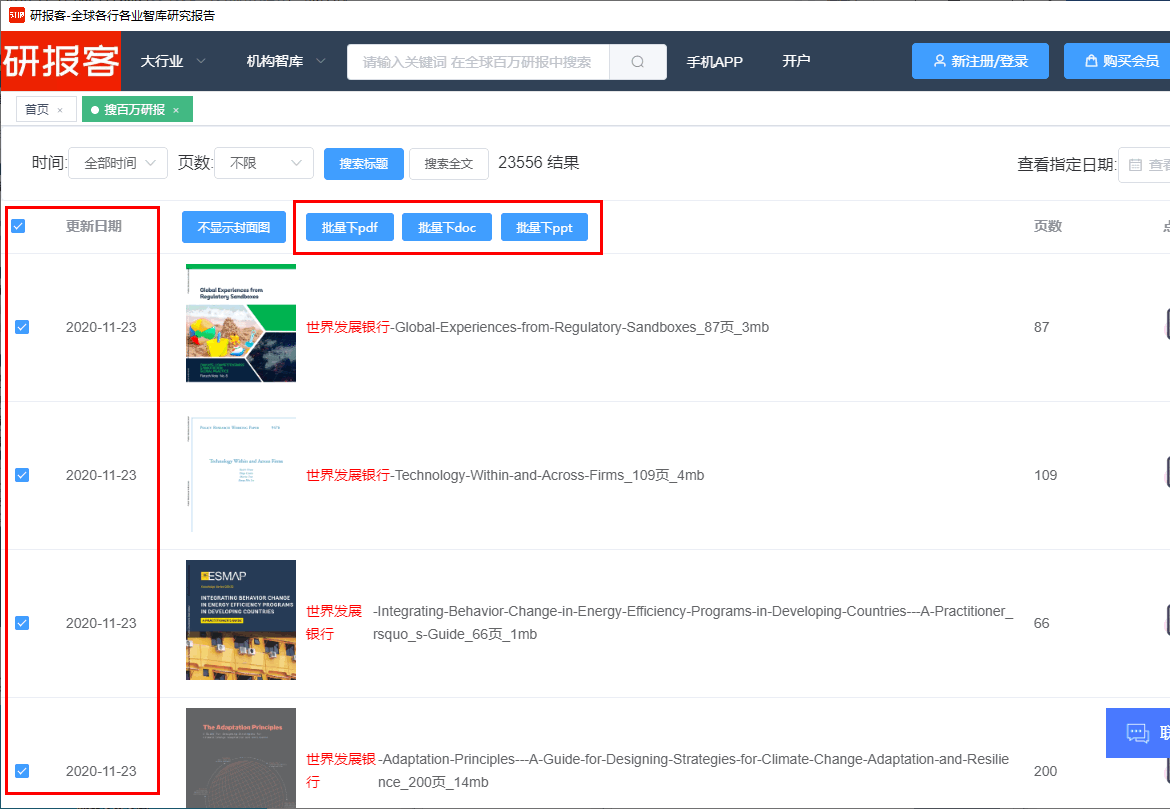The image size is (1170, 809).
Task: Click page count 109
Action: point(1045,475)
